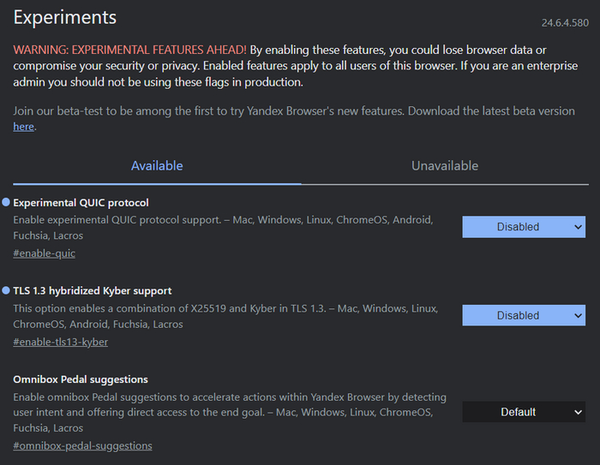
Task: Click the red WARNING: EXPERIMENTAL FEATURES AHEAD text
Action: (x=130, y=50)
